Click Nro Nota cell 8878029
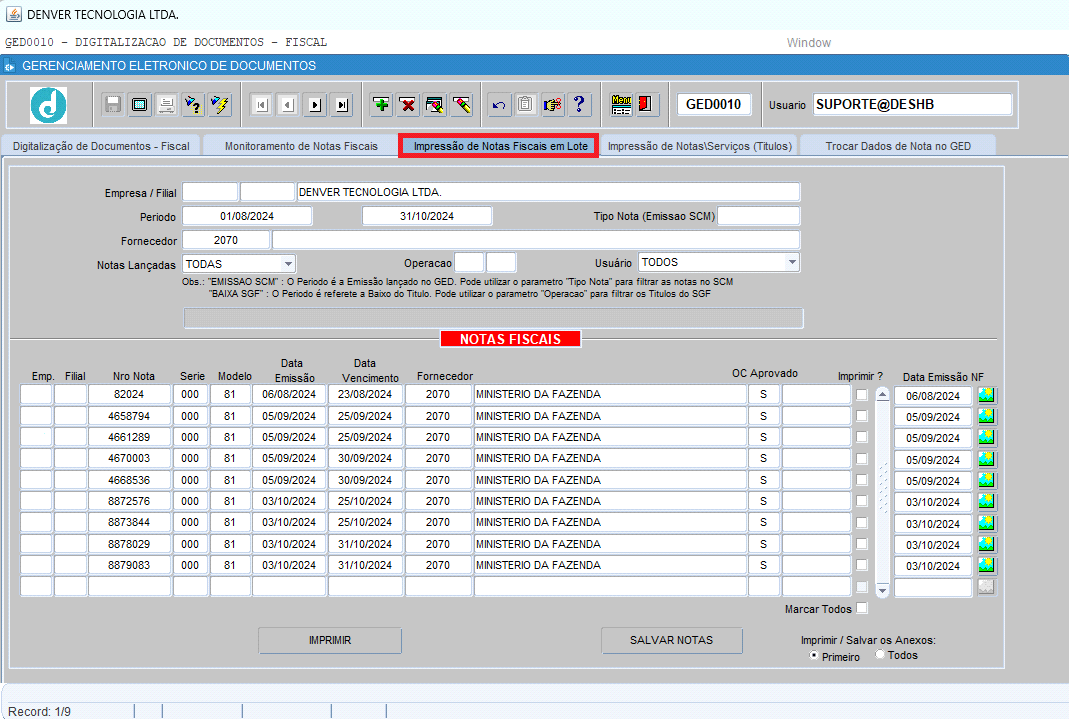 click(129, 544)
